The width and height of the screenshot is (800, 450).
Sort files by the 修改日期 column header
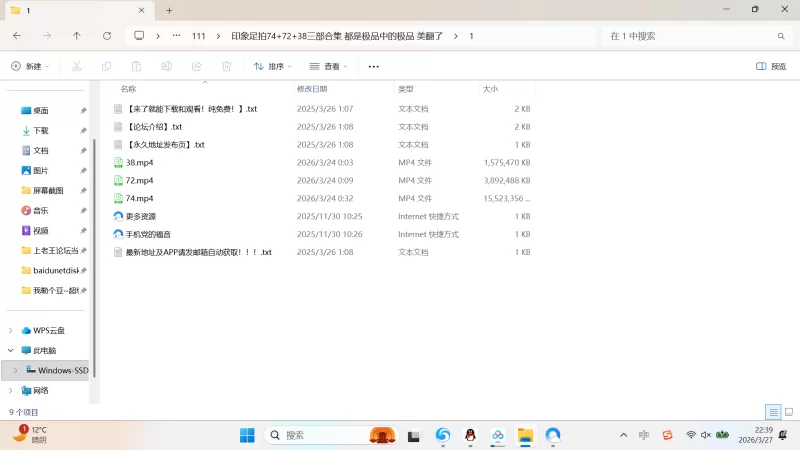coord(311,89)
